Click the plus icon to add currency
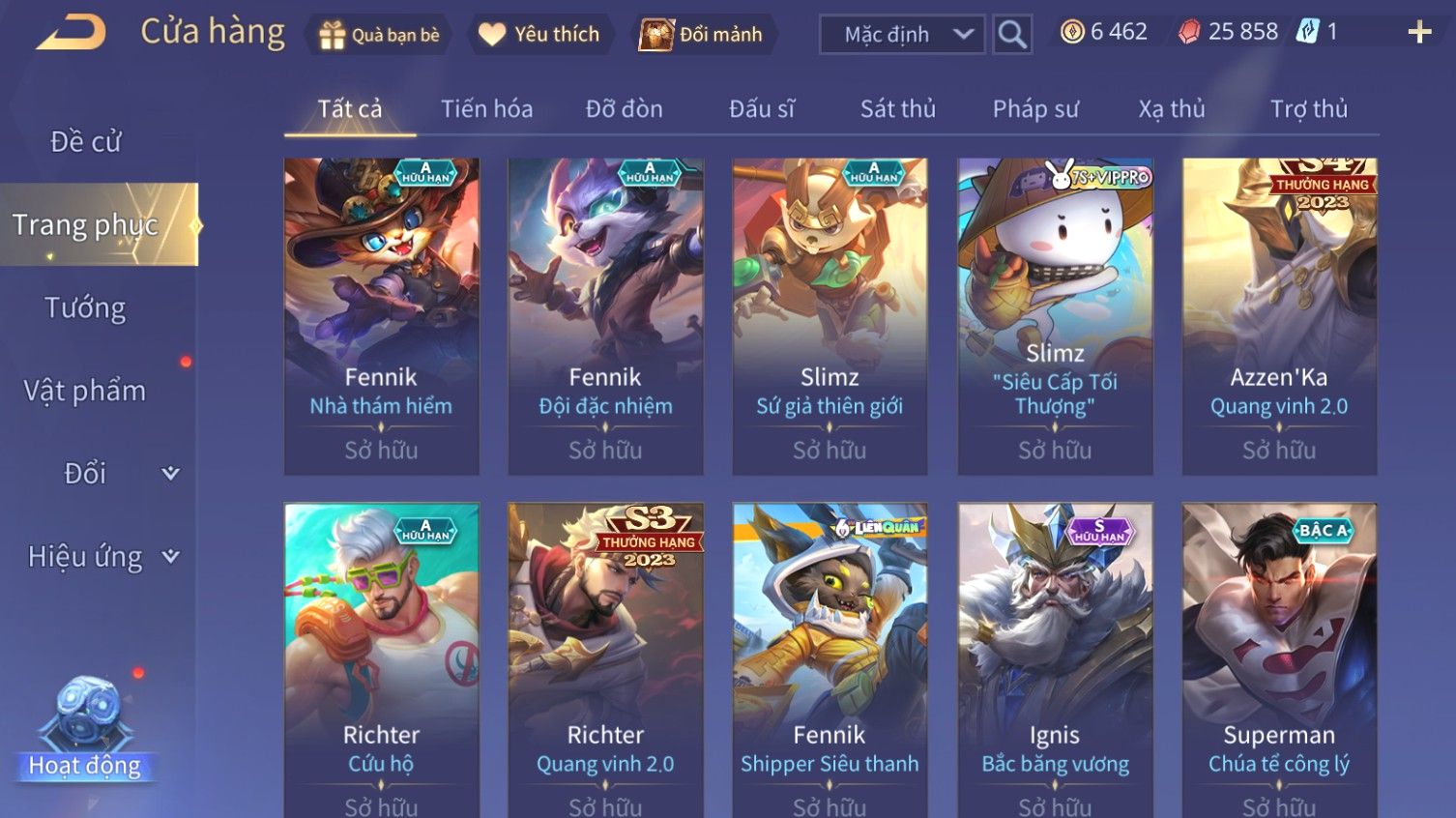Image resolution: width=1456 pixels, height=818 pixels. point(1419,33)
